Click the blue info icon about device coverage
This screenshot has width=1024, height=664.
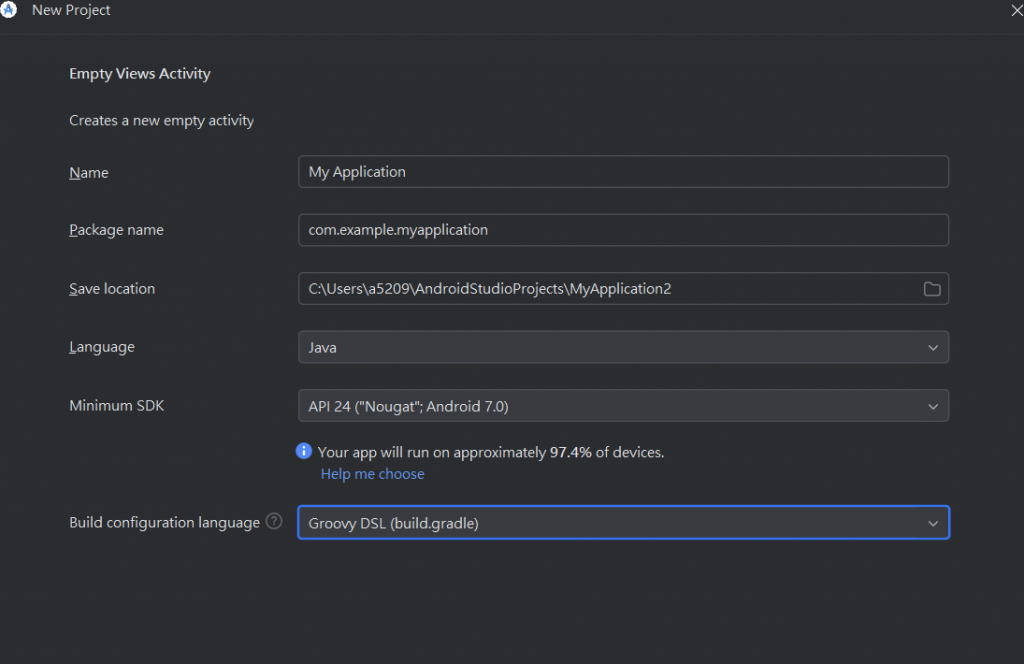pyautogui.click(x=304, y=452)
